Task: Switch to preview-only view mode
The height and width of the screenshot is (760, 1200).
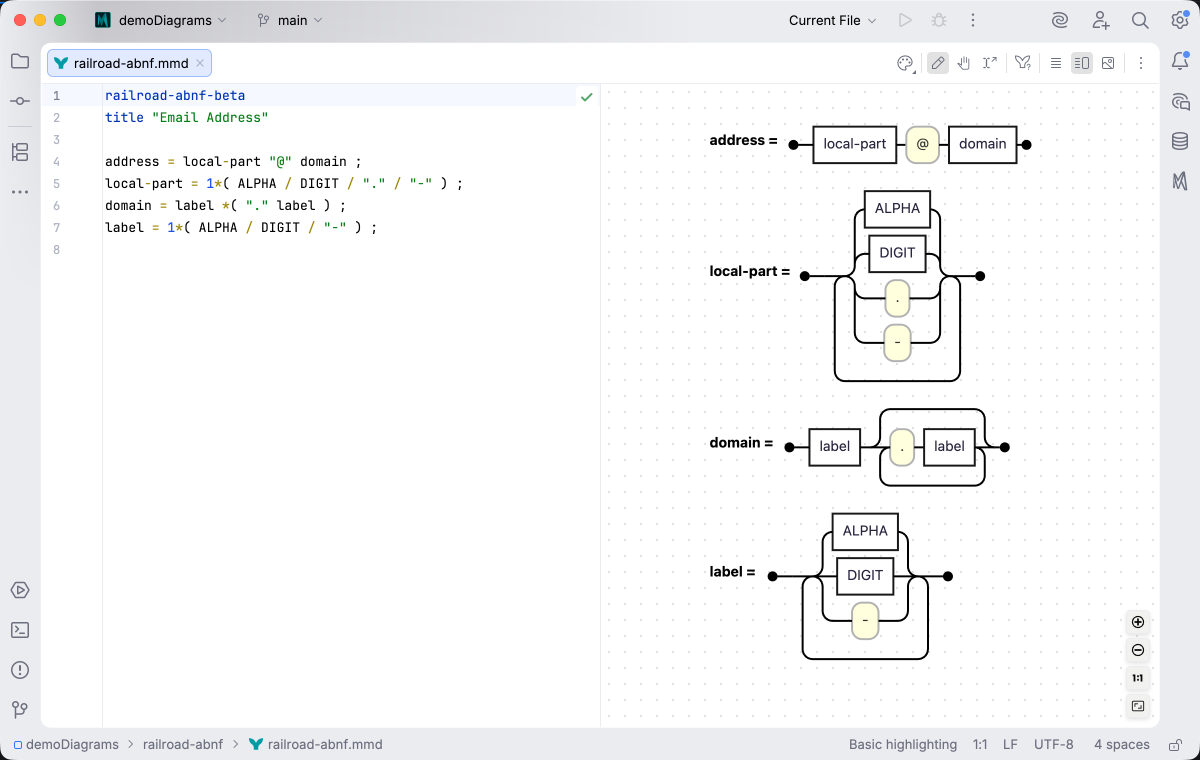Action: [x=1108, y=63]
